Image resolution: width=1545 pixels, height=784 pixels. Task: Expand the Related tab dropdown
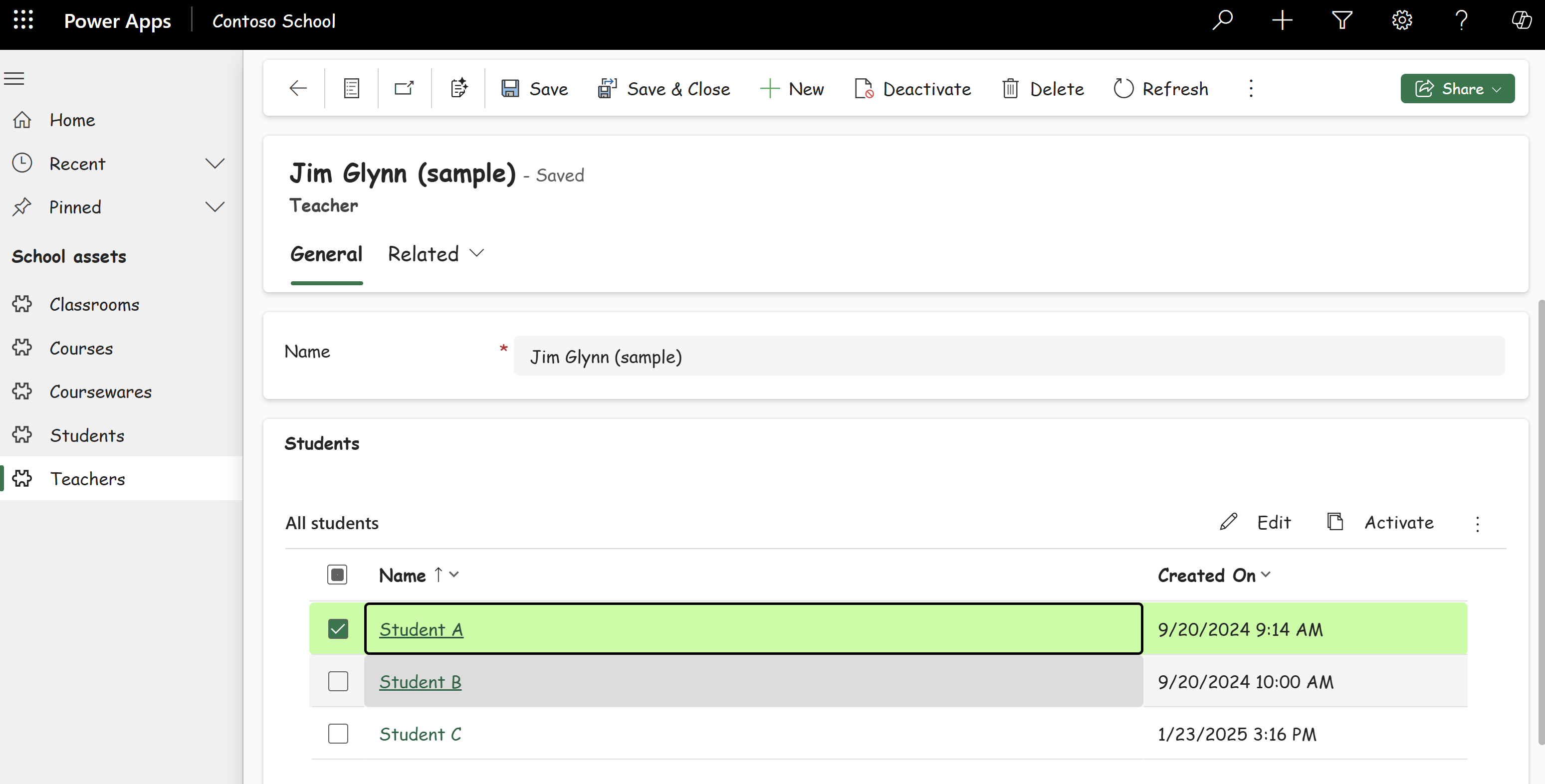(x=476, y=253)
